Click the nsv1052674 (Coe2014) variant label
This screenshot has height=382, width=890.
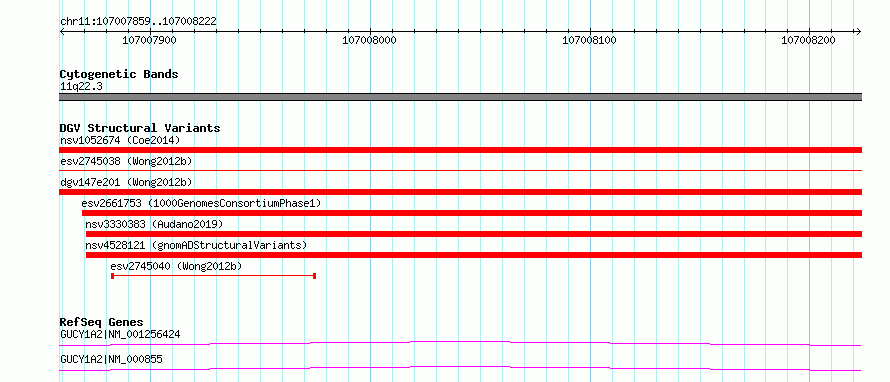click(x=120, y=140)
